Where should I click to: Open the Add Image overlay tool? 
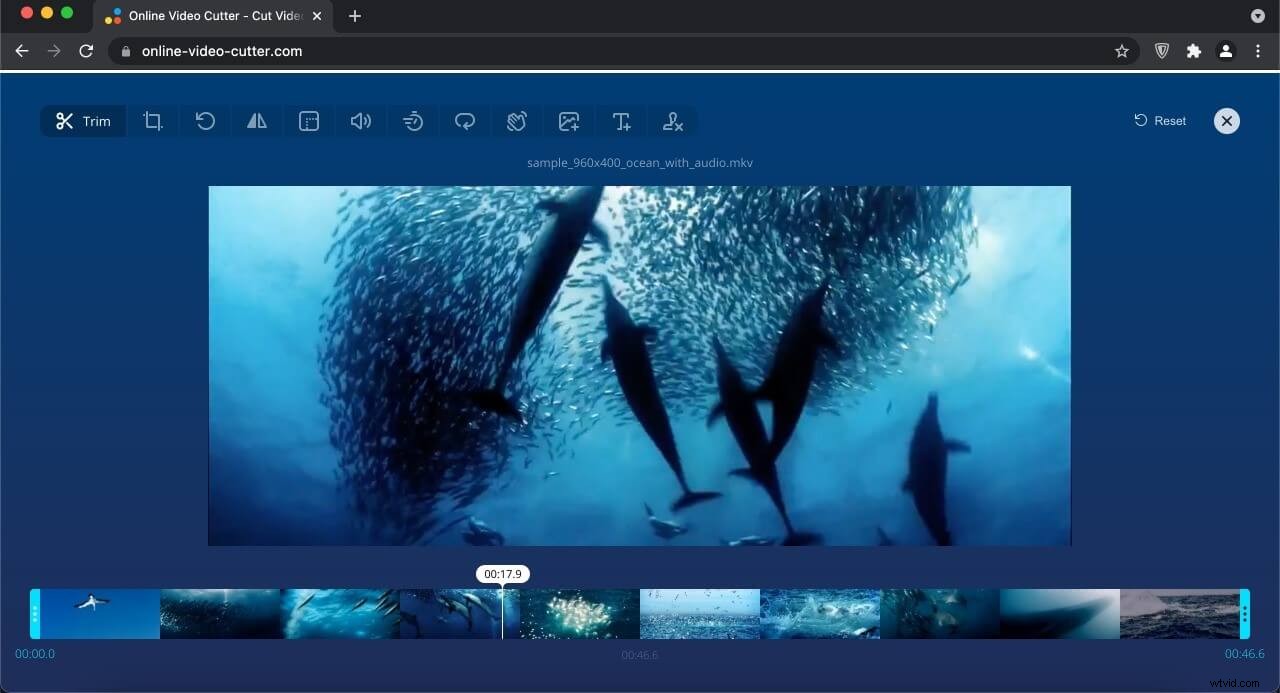coord(569,121)
